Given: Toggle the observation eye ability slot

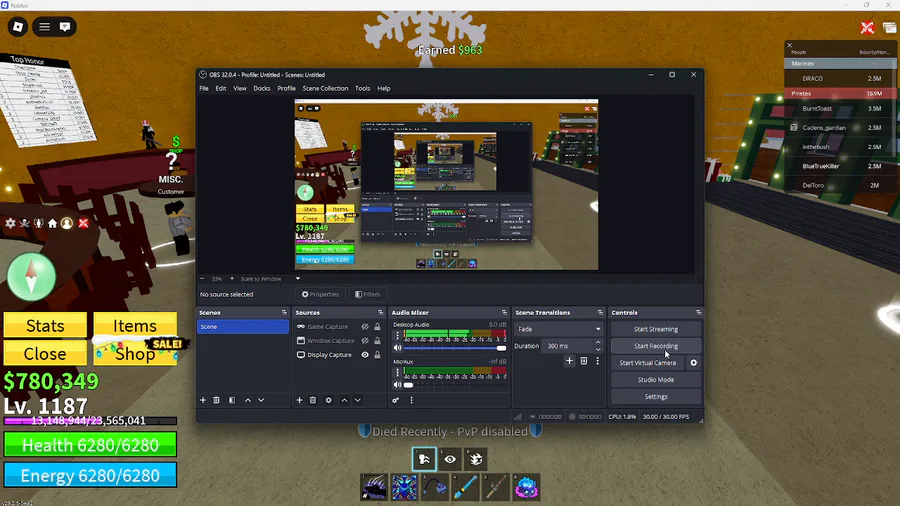Looking at the screenshot, I should (450, 459).
